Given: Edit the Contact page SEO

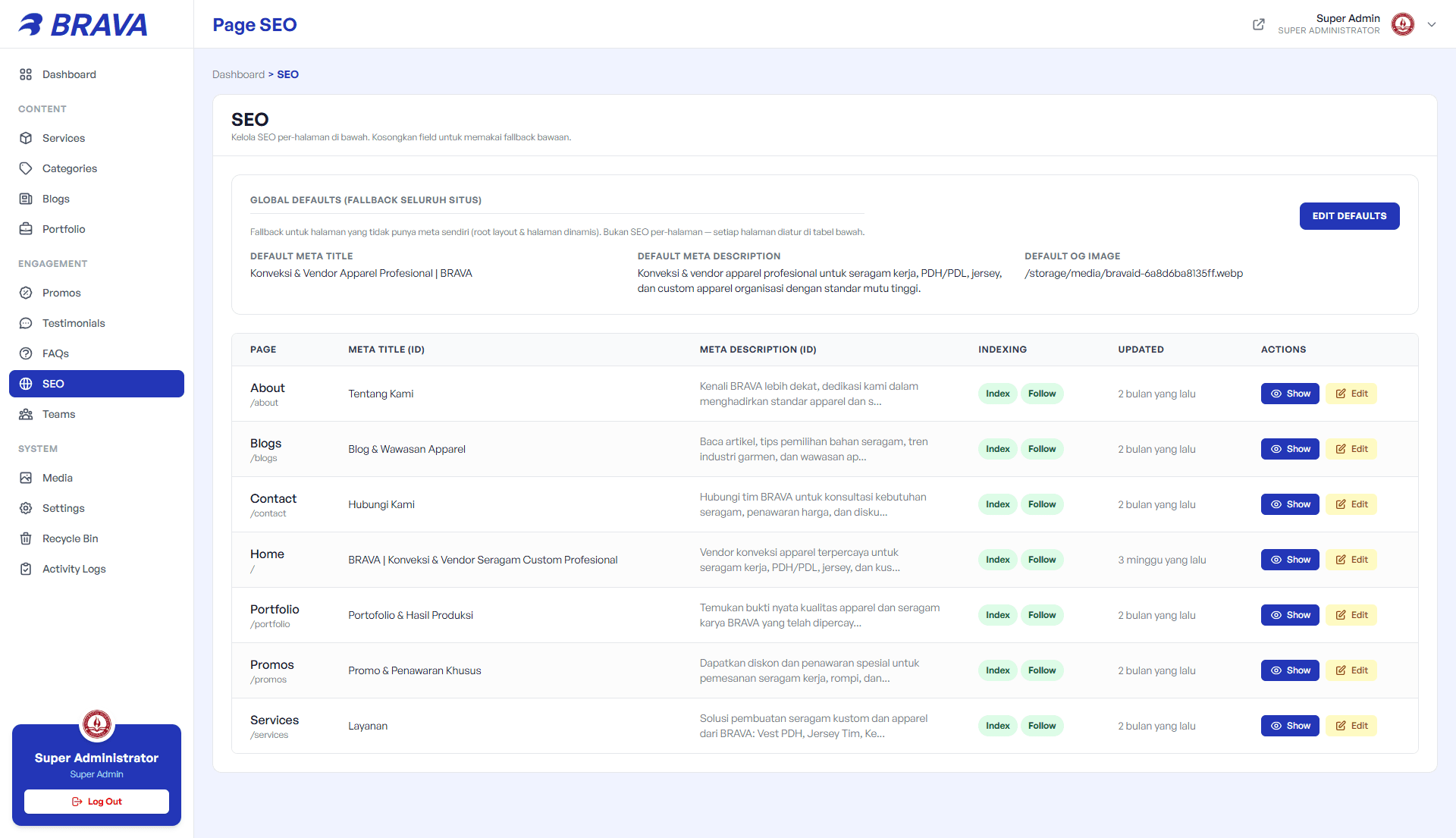Looking at the screenshot, I should pyautogui.click(x=1351, y=504).
